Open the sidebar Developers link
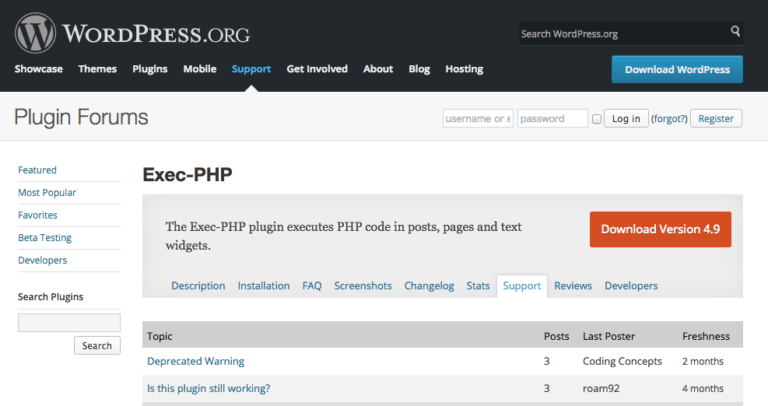This screenshot has height=406, width=768. pos(43,260)
